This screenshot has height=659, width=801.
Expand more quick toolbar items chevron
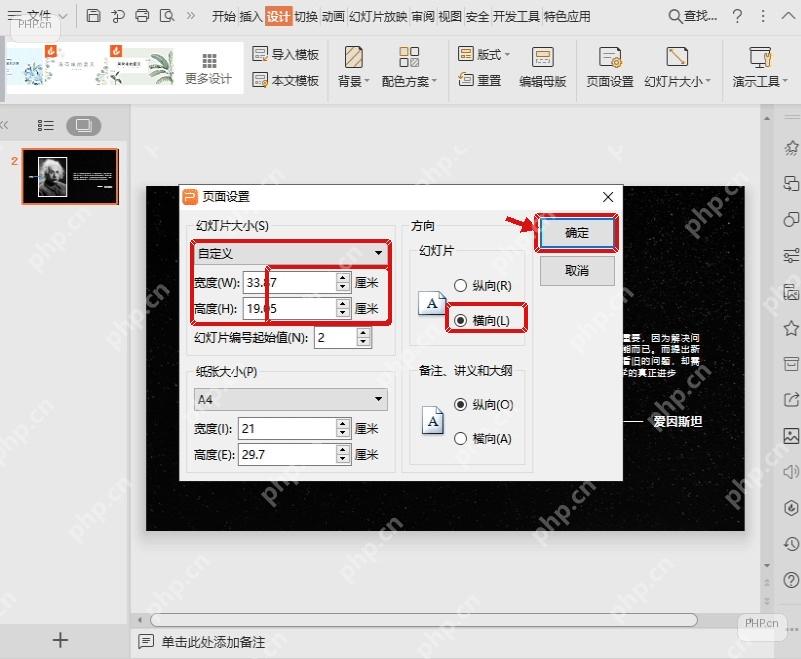pyautogui.click(x=191, y=16)
